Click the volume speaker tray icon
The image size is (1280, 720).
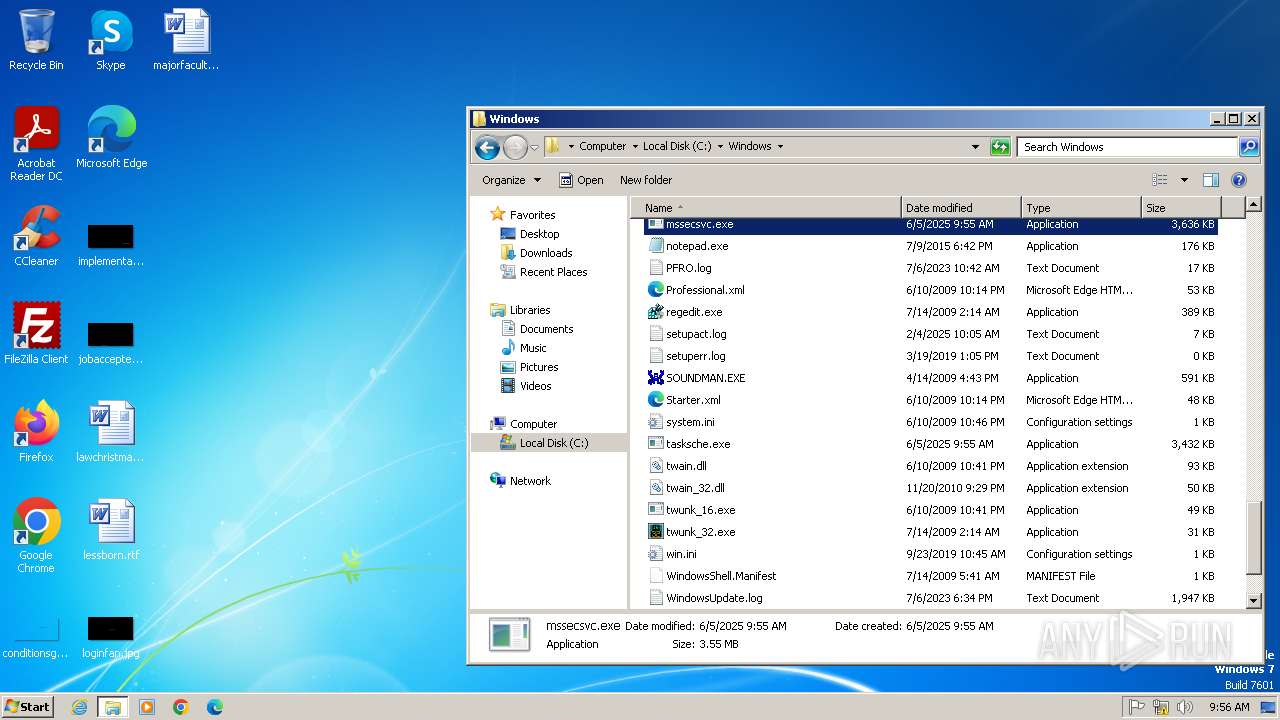tap(1185, 707)
